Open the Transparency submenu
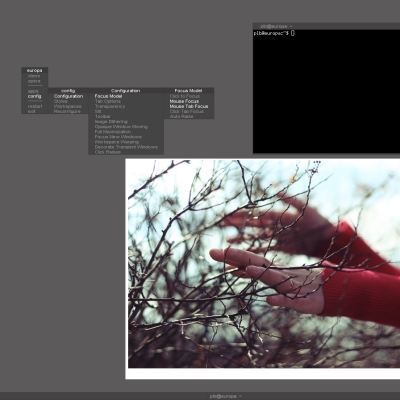 [x=126, y=106]
